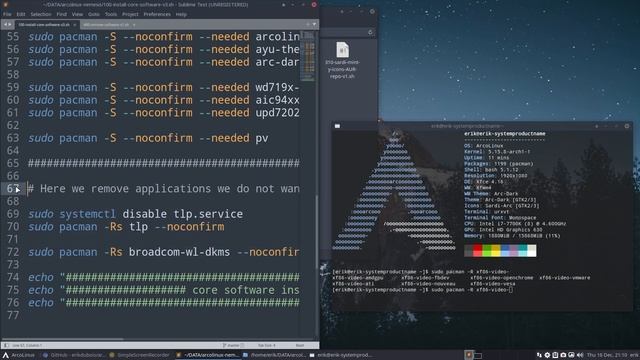Click the network tray icon
640x360 pixels.
pyautogui.click(x=539, y=355)
